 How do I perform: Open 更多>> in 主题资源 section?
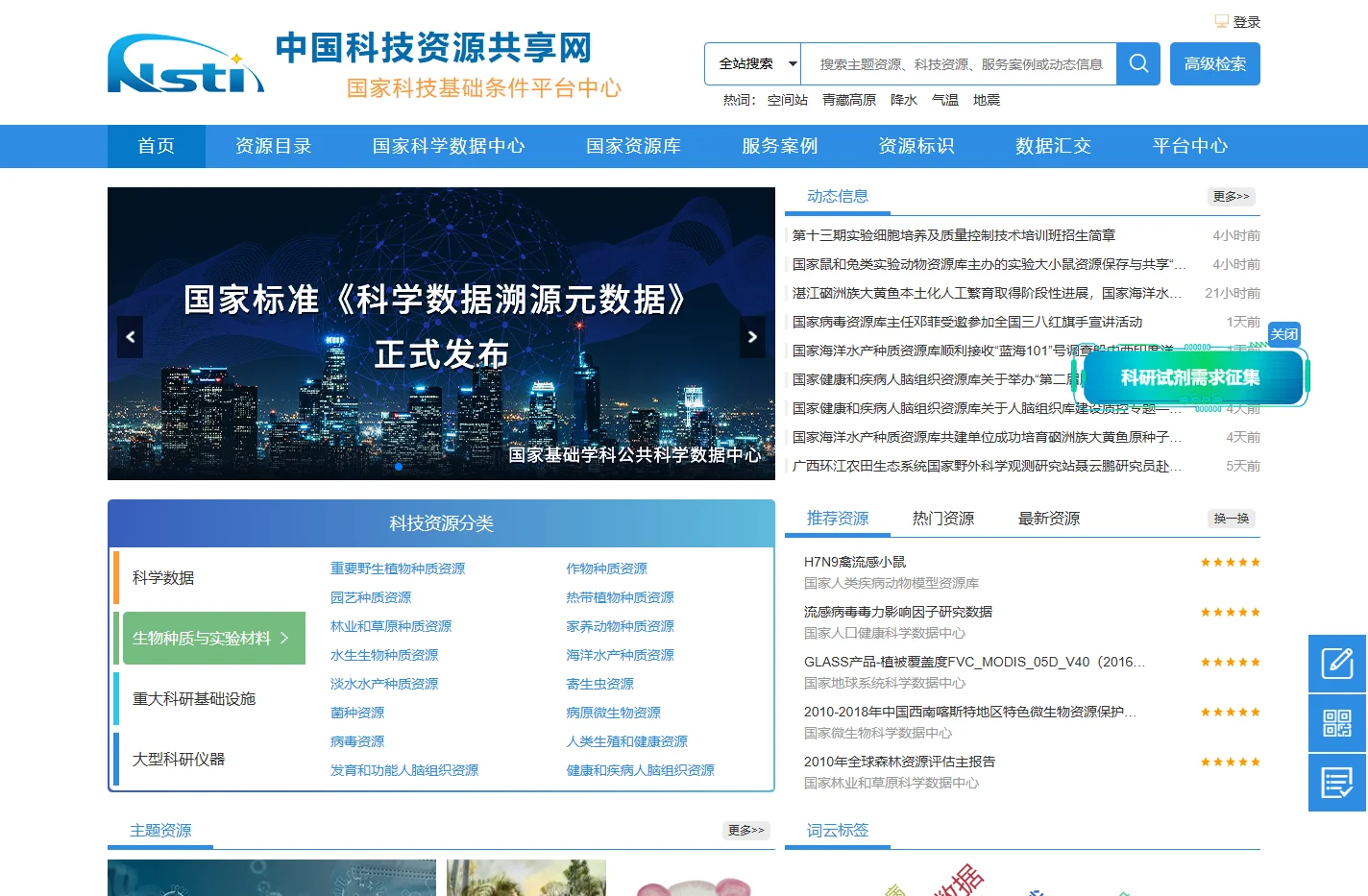coord(746,831)
